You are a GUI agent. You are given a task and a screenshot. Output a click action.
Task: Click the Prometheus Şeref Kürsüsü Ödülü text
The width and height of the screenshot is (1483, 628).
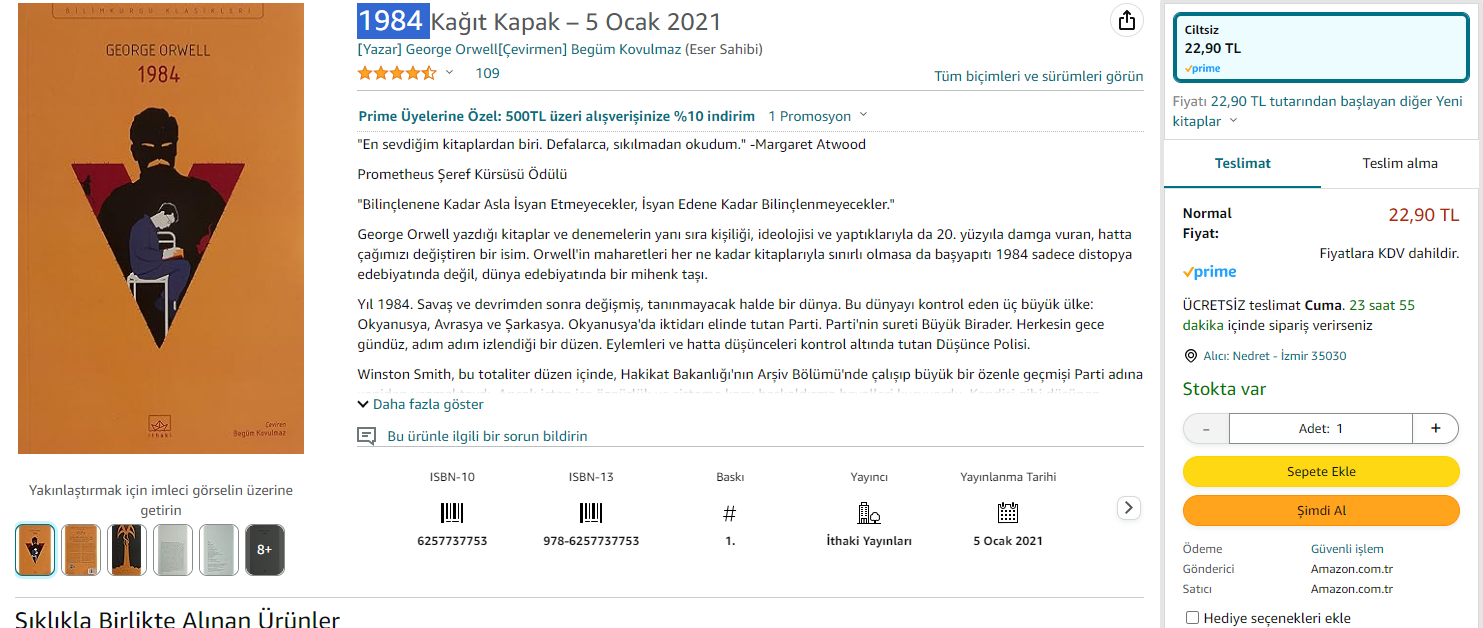462,174
